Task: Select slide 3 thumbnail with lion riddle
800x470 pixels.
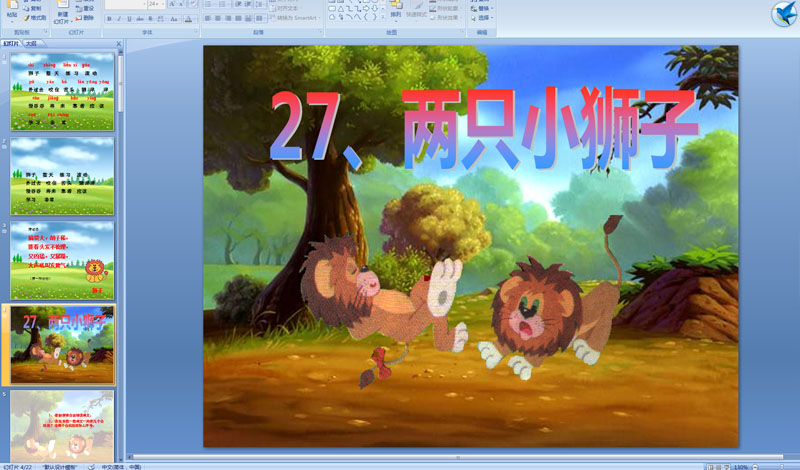Action: (62, 260)
